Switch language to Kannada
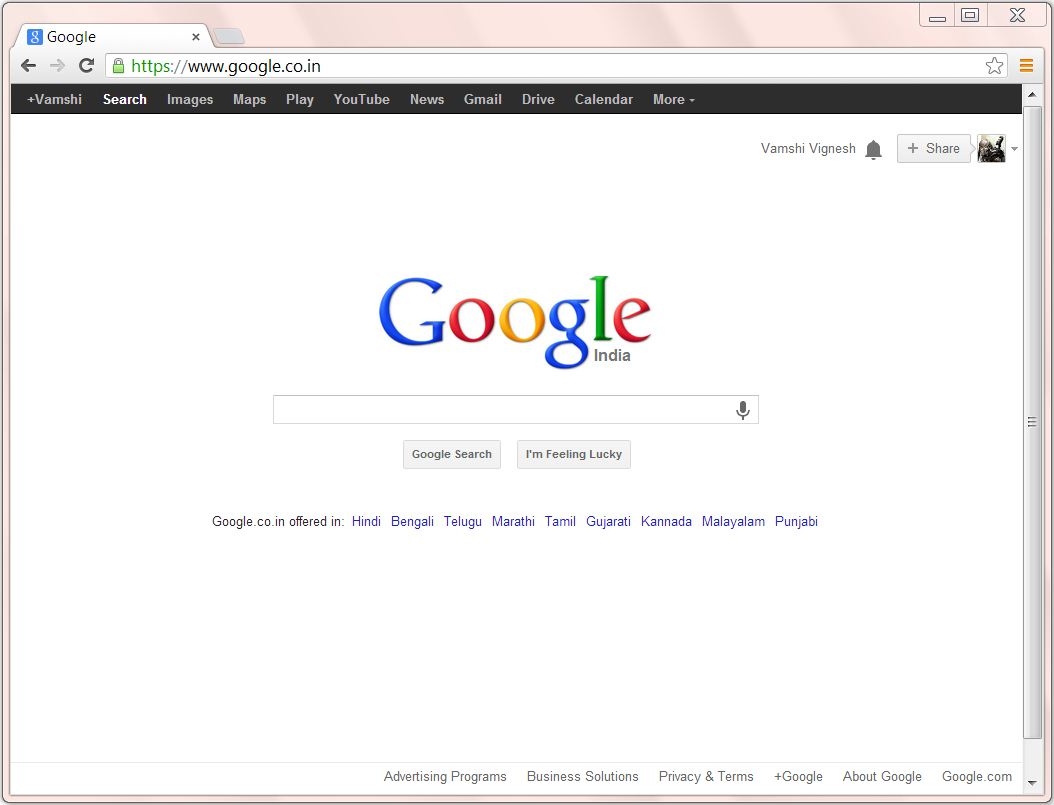 tap(666, 521)
